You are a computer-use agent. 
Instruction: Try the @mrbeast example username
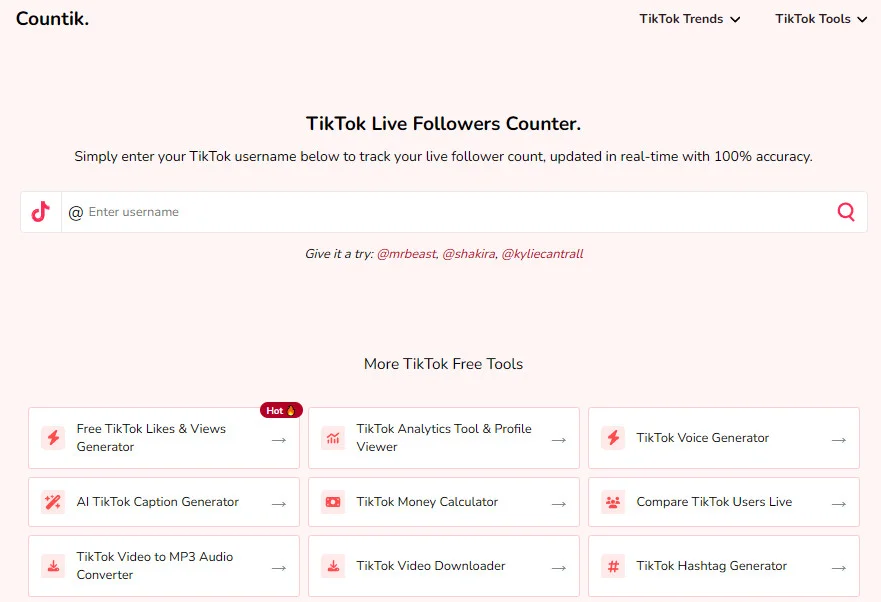(x=407, y=254)
